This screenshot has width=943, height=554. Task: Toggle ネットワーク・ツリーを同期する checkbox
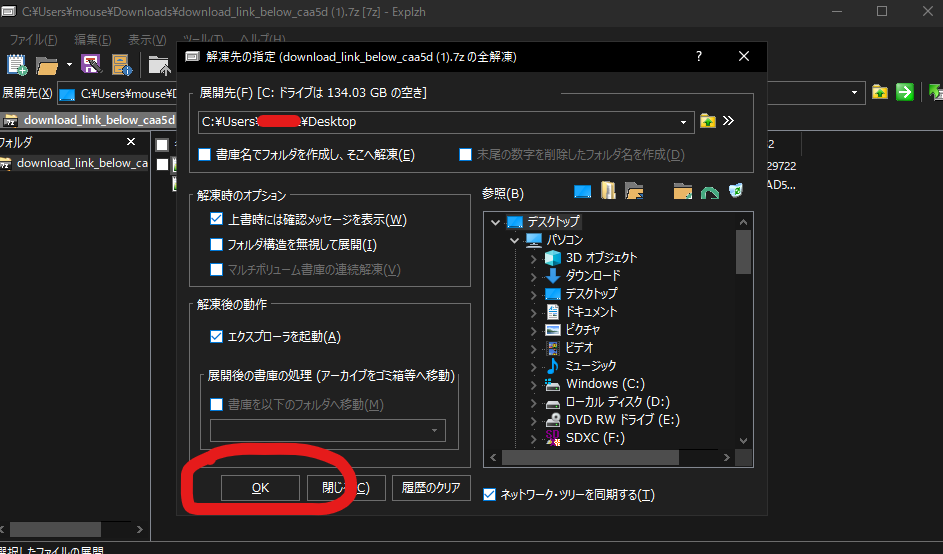click(489, 494)
